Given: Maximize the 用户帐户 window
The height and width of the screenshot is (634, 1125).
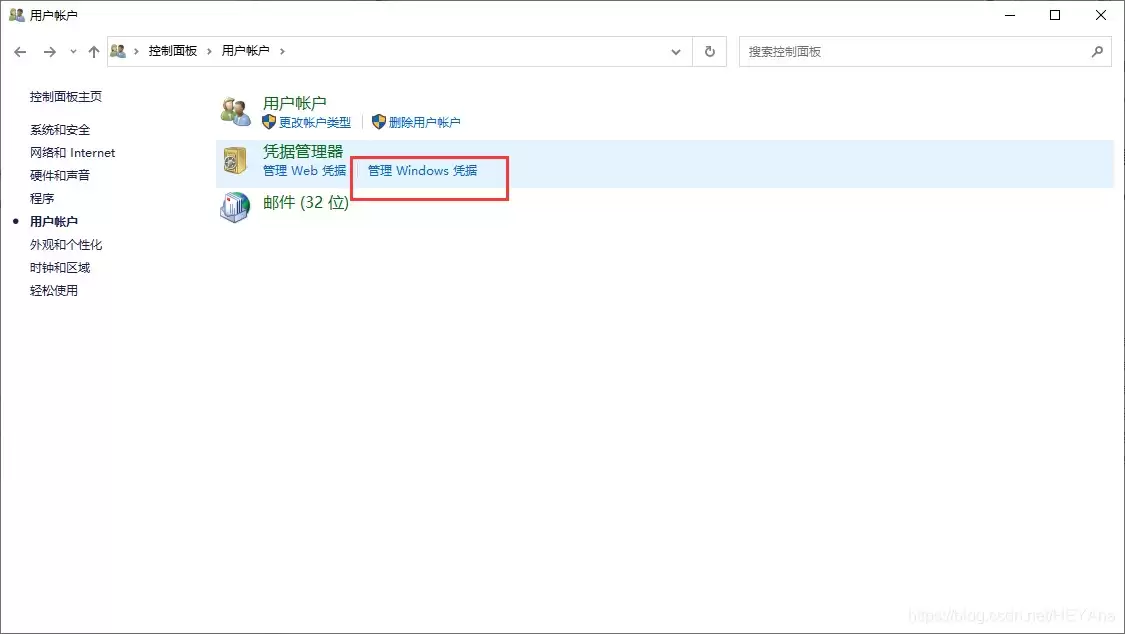Looking at the screenshot, I should click(1055, 15).
